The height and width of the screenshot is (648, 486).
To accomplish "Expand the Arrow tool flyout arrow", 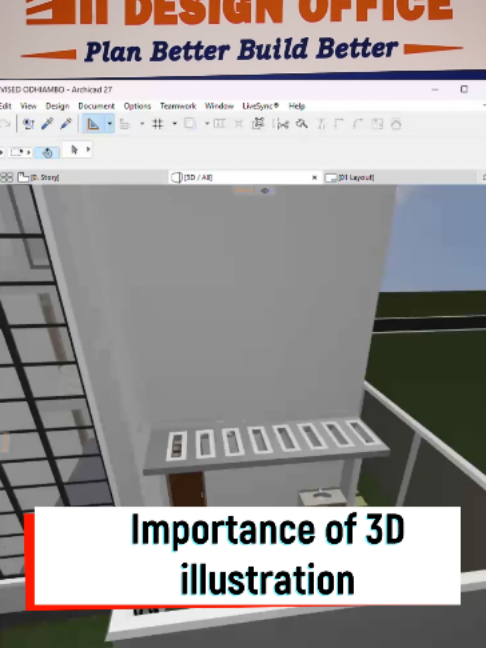I will click(x=88, y=149).
